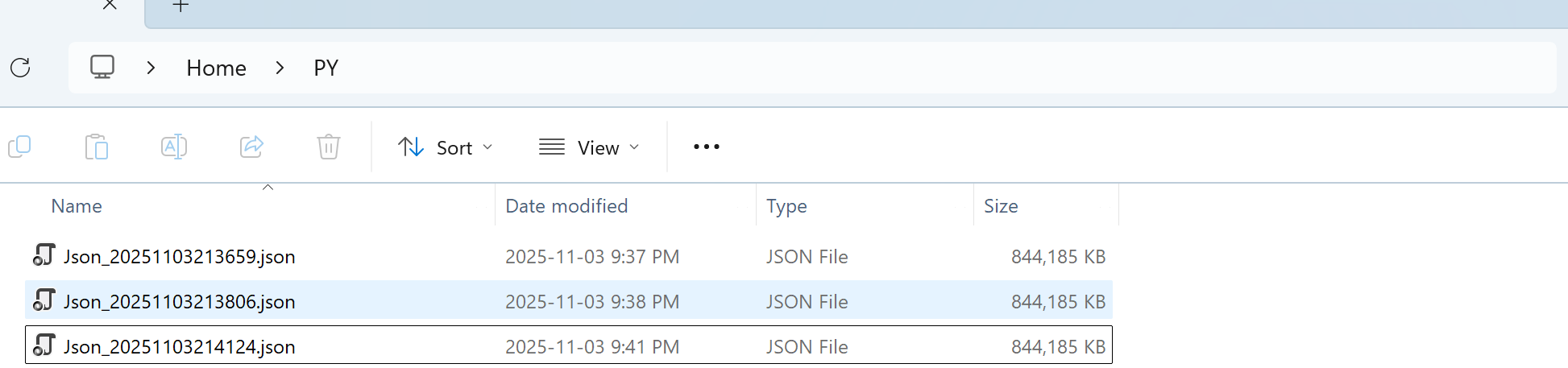The image size is (1568, 368).
Task: Sort by the Name column header
Action: (77, 206)
